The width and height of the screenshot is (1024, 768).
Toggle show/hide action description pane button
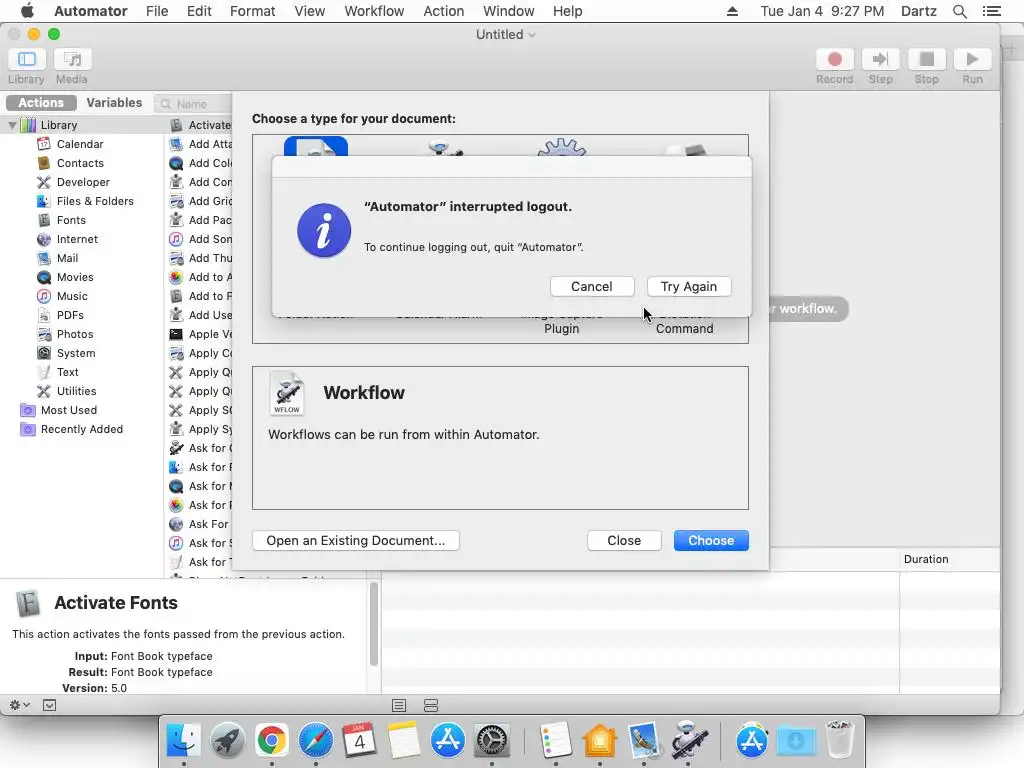[49, 705]
